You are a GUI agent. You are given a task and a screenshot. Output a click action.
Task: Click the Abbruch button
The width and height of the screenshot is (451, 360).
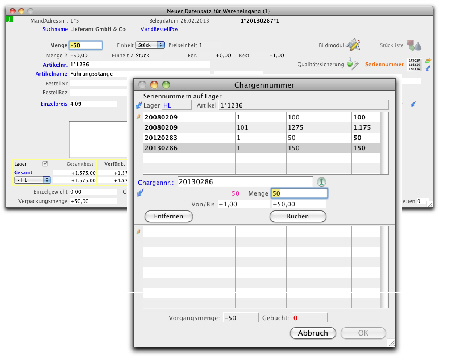pos(313,333)
